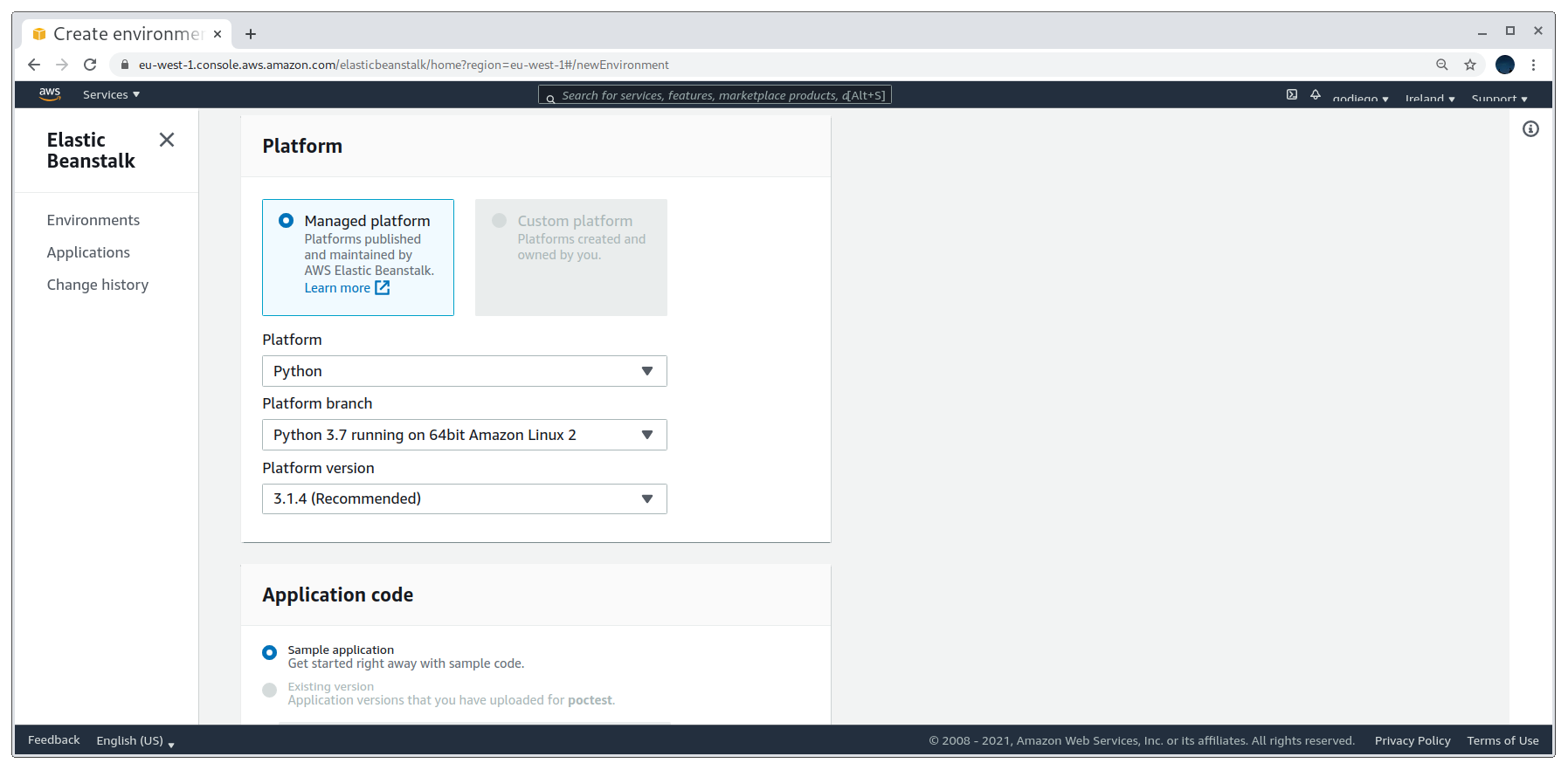Open the Chrome three-dot menu

[x=1533, y=65]
